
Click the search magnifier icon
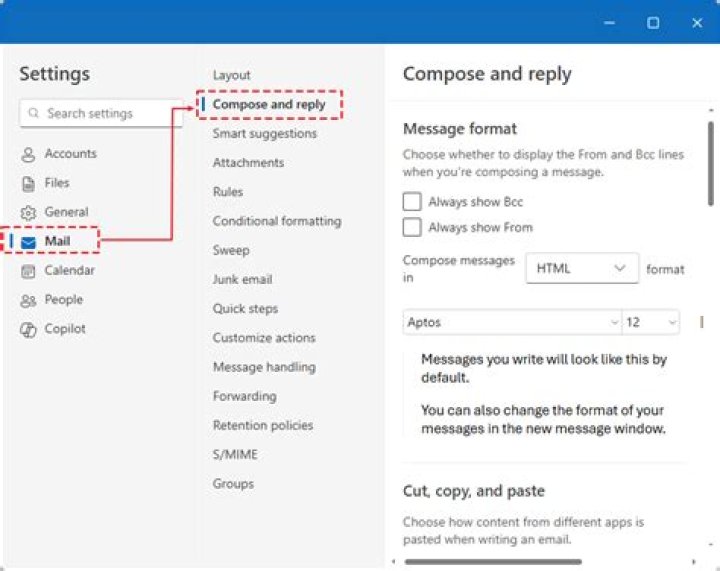point(34,114)
